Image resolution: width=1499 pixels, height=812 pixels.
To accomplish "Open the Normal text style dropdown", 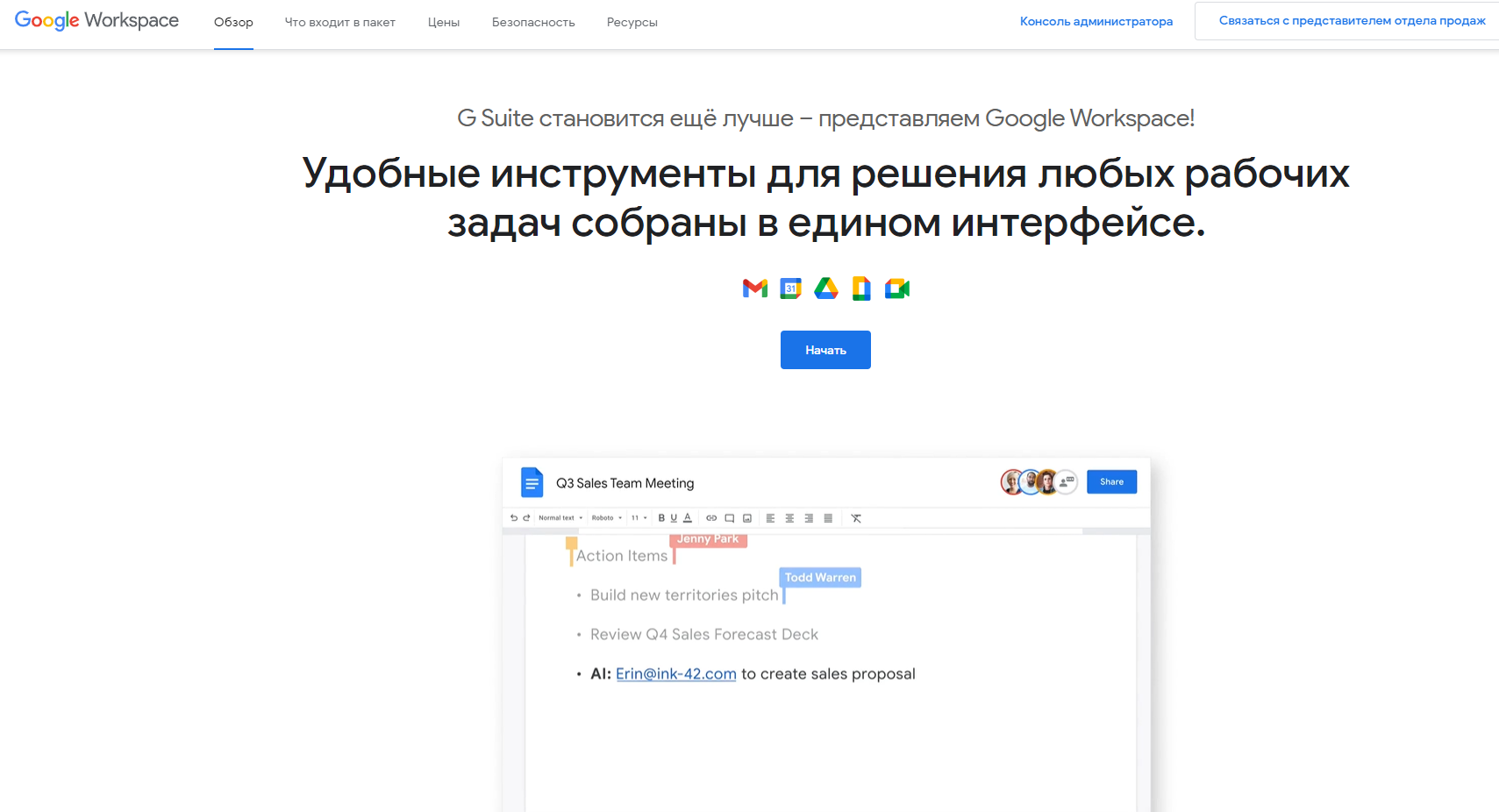I will tap(560, 518).
